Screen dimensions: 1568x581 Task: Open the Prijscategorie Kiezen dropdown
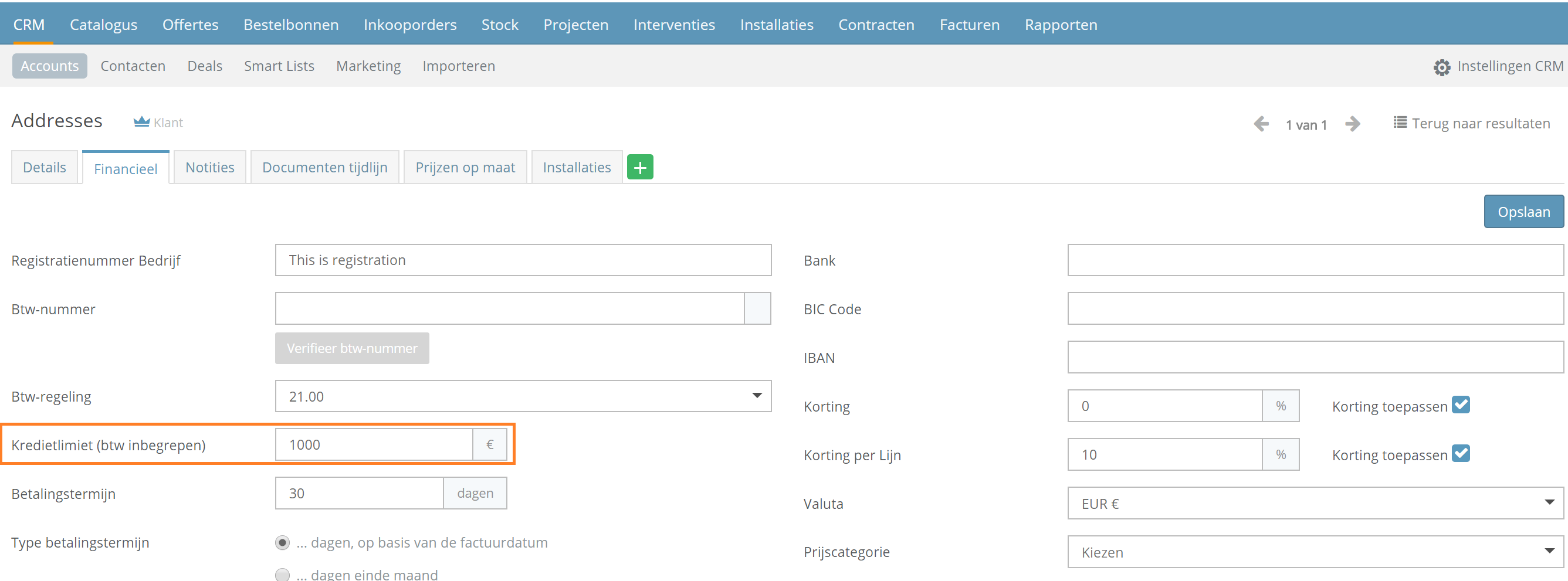[1315, 552]
